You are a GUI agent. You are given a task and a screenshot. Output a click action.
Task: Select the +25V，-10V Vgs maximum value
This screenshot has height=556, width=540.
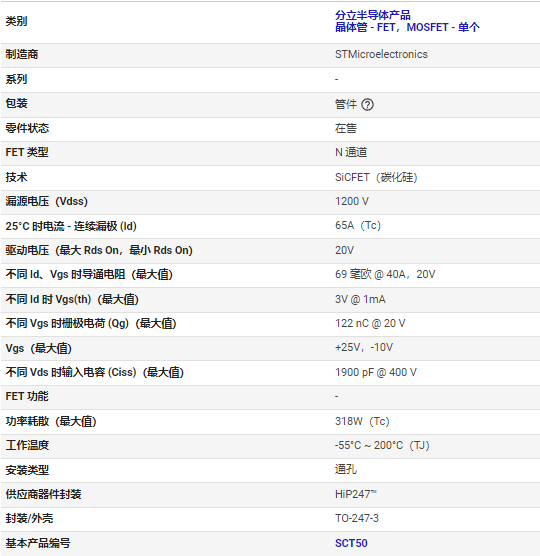coord(364,348)
